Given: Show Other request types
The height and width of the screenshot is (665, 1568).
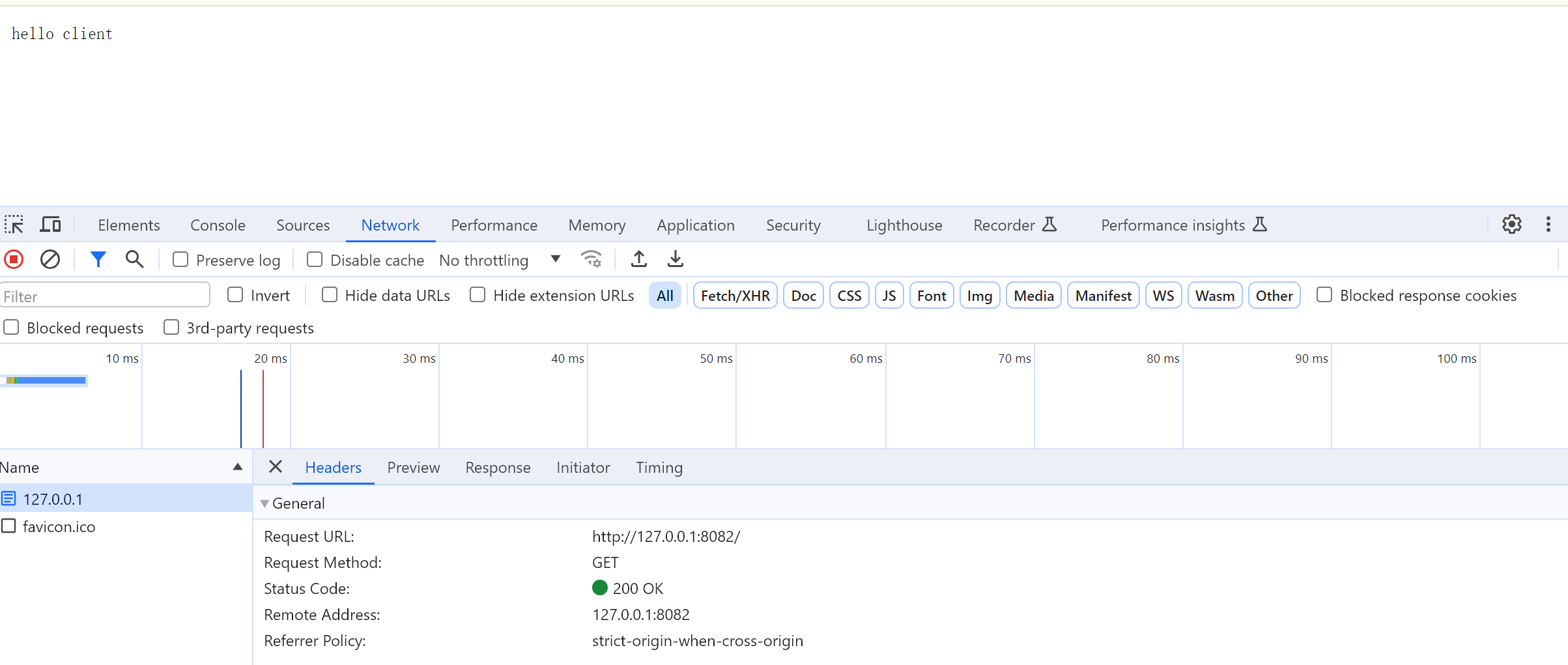Looking at the screenshot, I should (1274, 295).
